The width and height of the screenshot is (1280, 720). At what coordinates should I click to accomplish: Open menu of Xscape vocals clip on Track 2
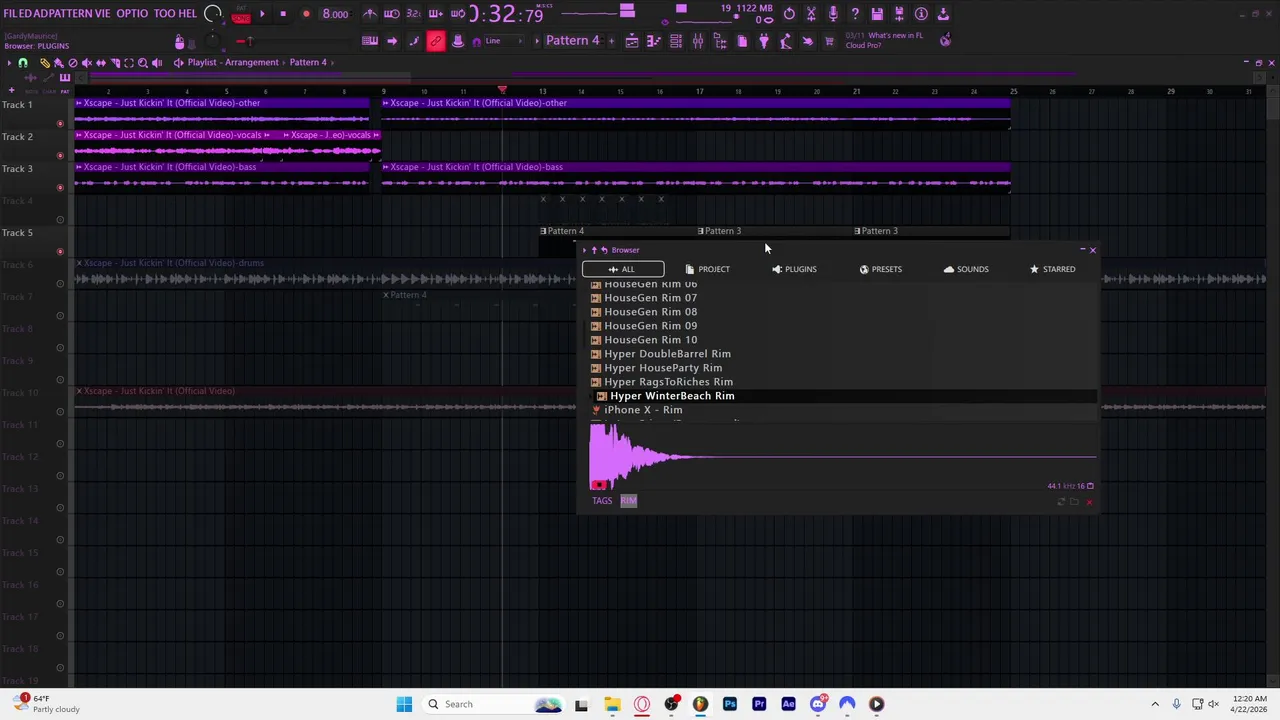(x=79, y=135)
